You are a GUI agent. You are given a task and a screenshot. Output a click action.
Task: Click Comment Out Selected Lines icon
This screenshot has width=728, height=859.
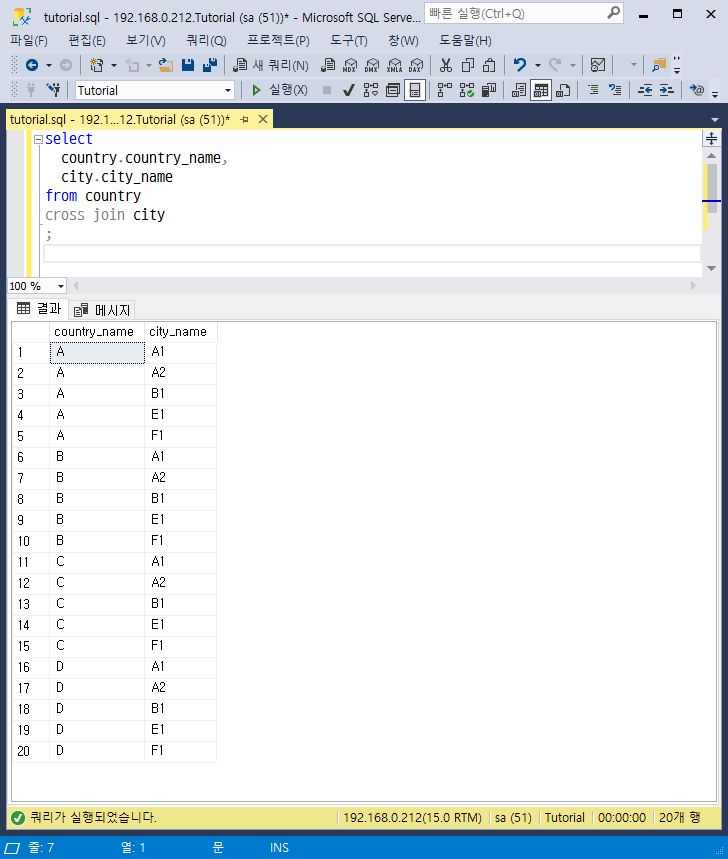(593, 90)
